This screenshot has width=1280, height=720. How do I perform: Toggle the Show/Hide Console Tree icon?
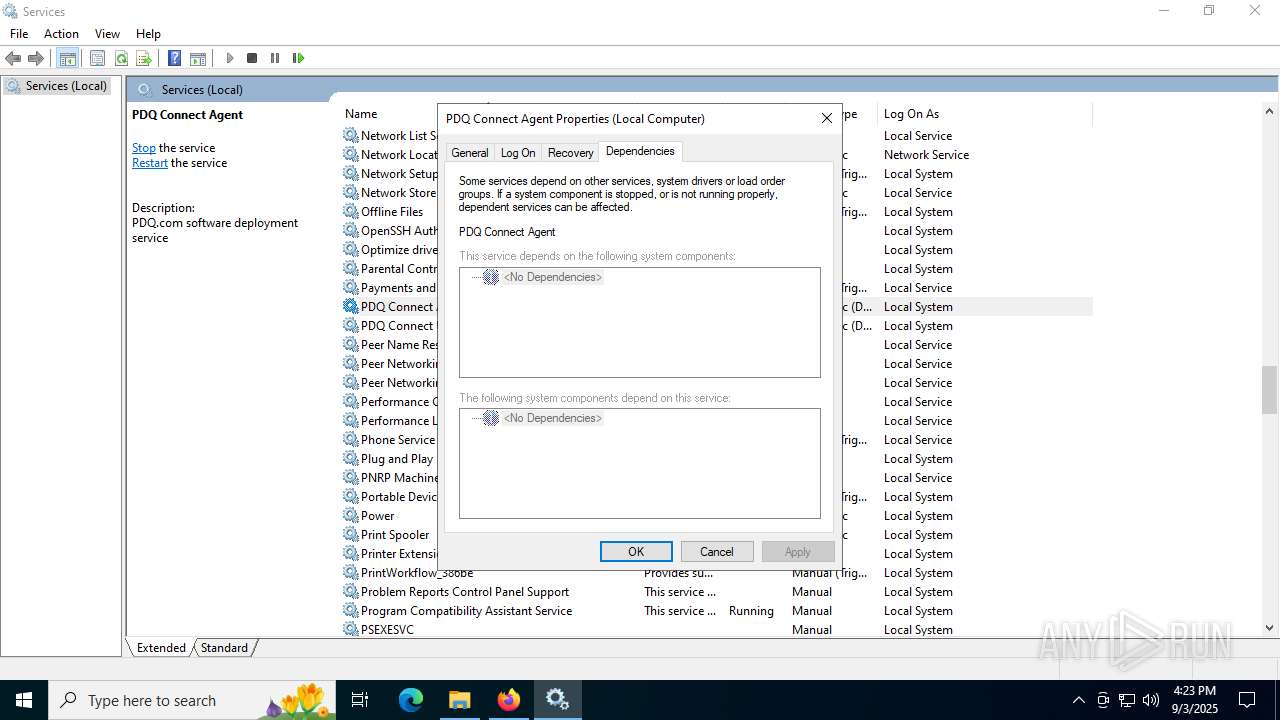click(x=68, y=58)
